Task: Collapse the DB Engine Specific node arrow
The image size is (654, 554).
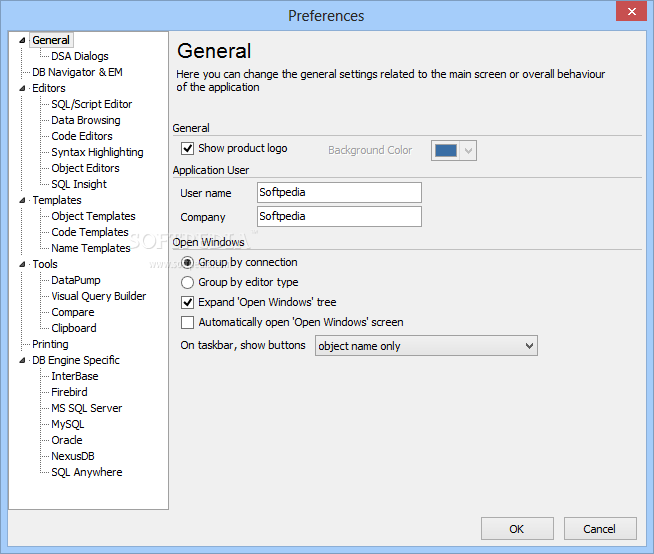Action: [x=22, y=361]
